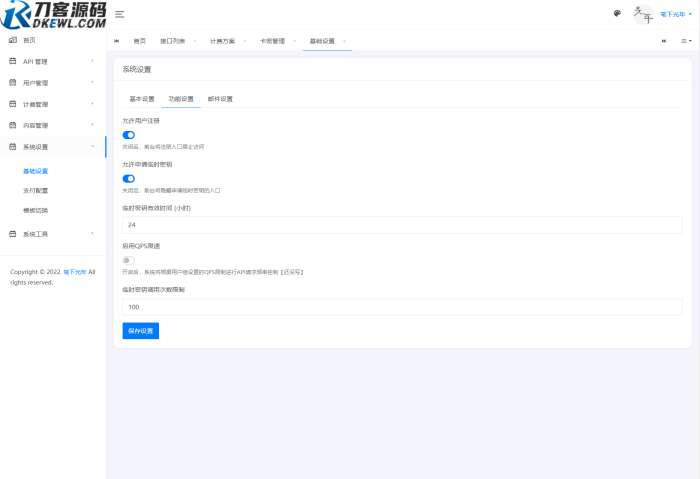Screen dimensions: 700x479
Task: Switch to the 接口列表 page tab
Action: pos(172,41)
